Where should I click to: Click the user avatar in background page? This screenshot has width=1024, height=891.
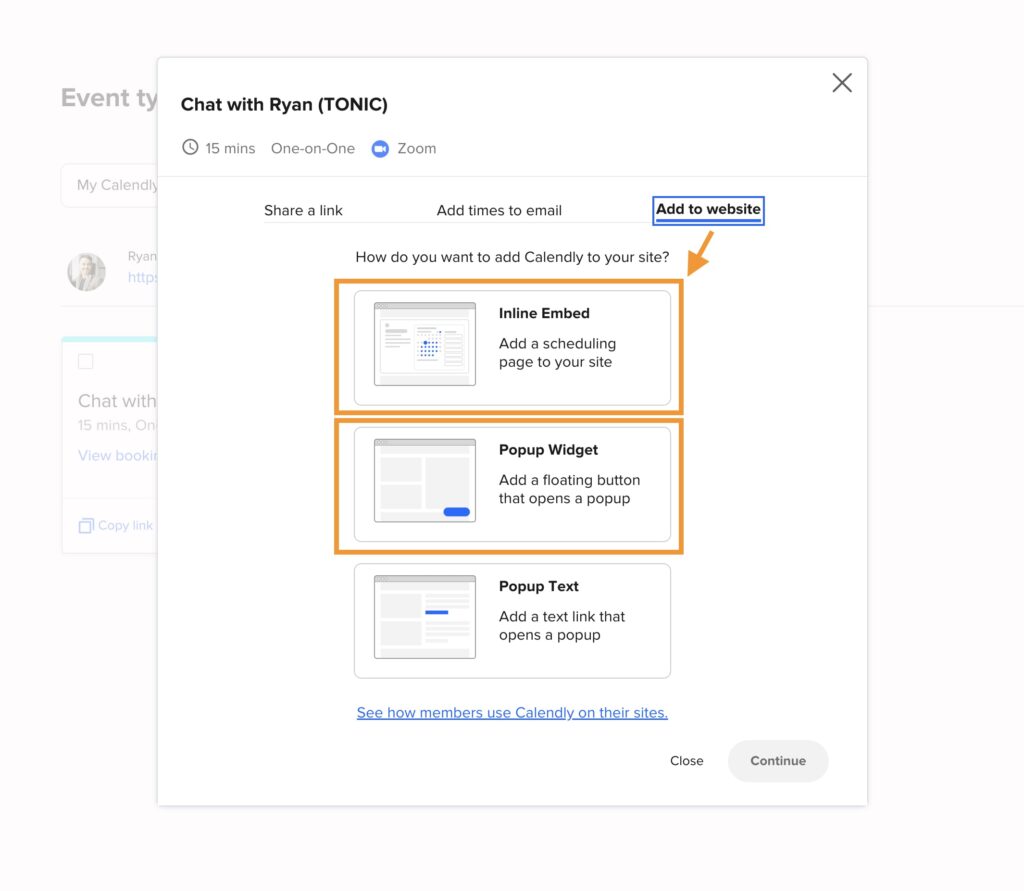coord(86,271)
